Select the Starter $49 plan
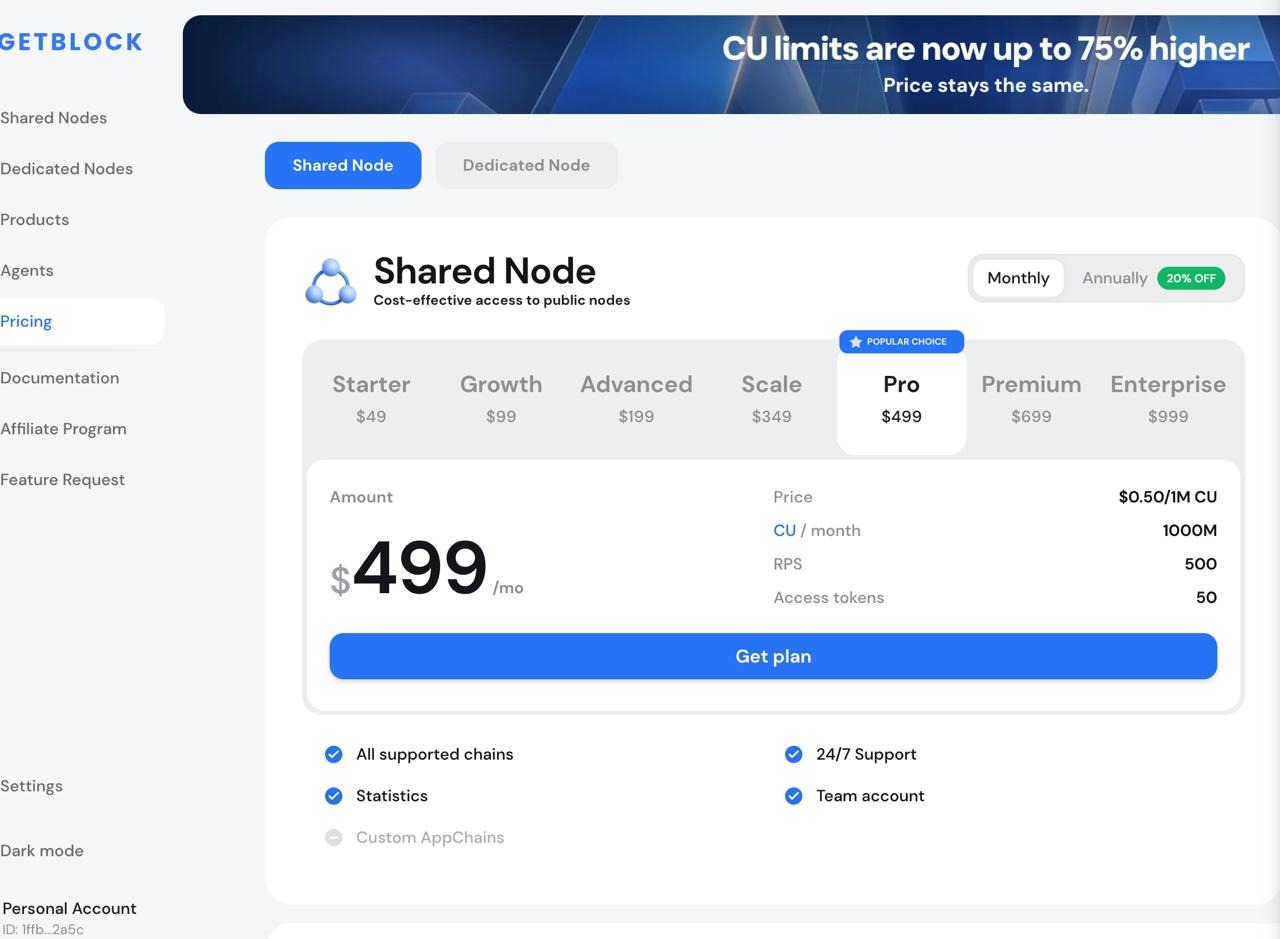The height and width of the screenshot is (939, 1280). click(x=371, y=399)
